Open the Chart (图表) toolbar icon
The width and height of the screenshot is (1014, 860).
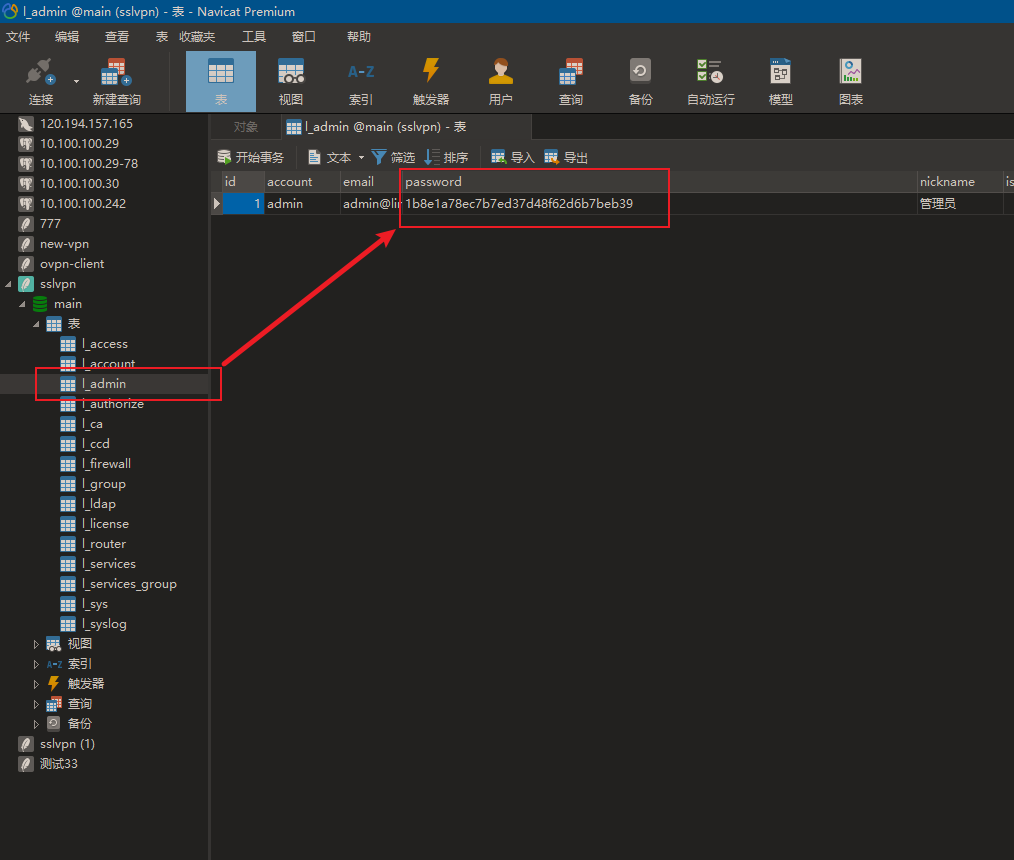[x=851, y=74]
